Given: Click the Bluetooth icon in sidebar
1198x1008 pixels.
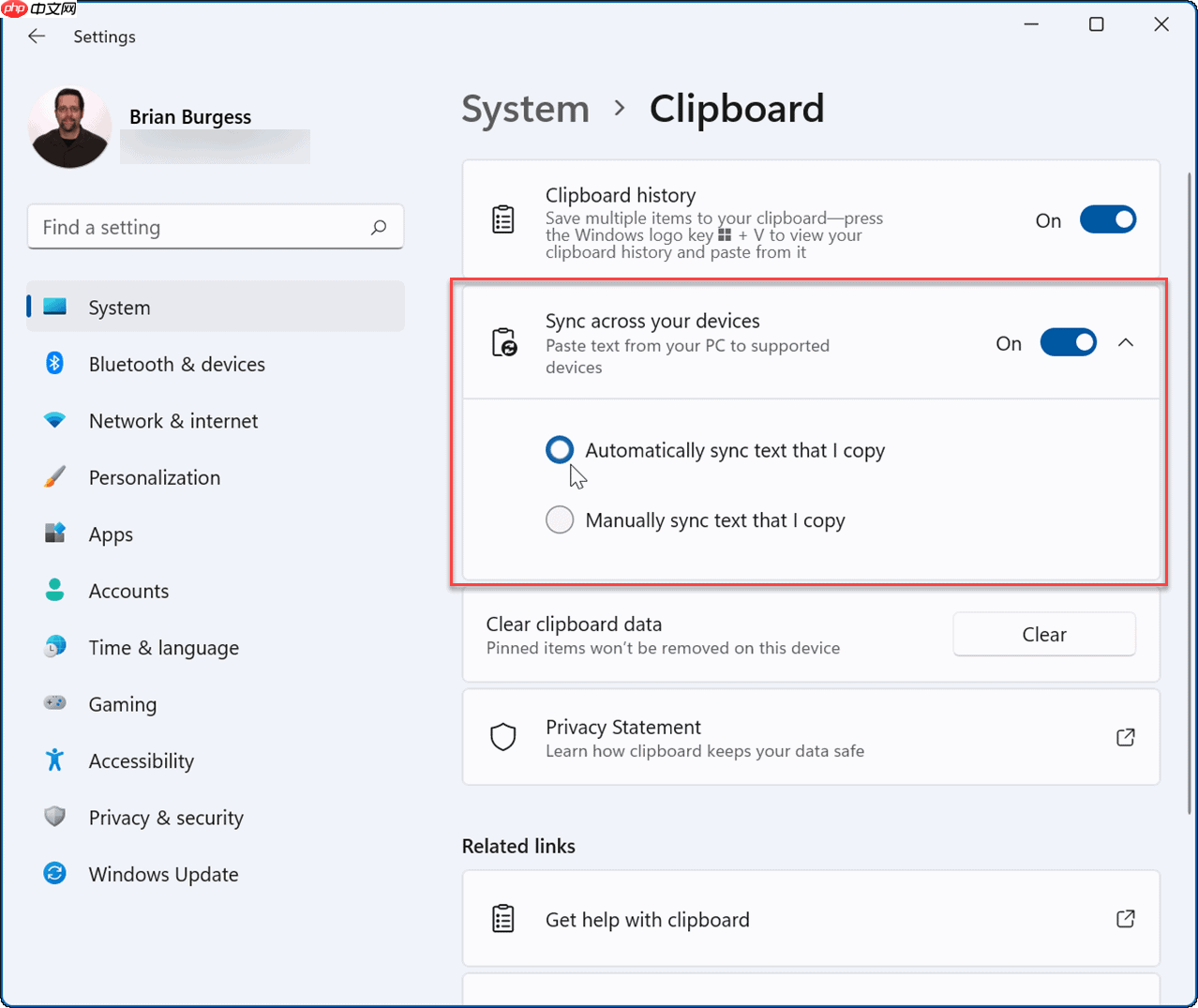Looking at the screenshot, I should click(x=54, y=364).
